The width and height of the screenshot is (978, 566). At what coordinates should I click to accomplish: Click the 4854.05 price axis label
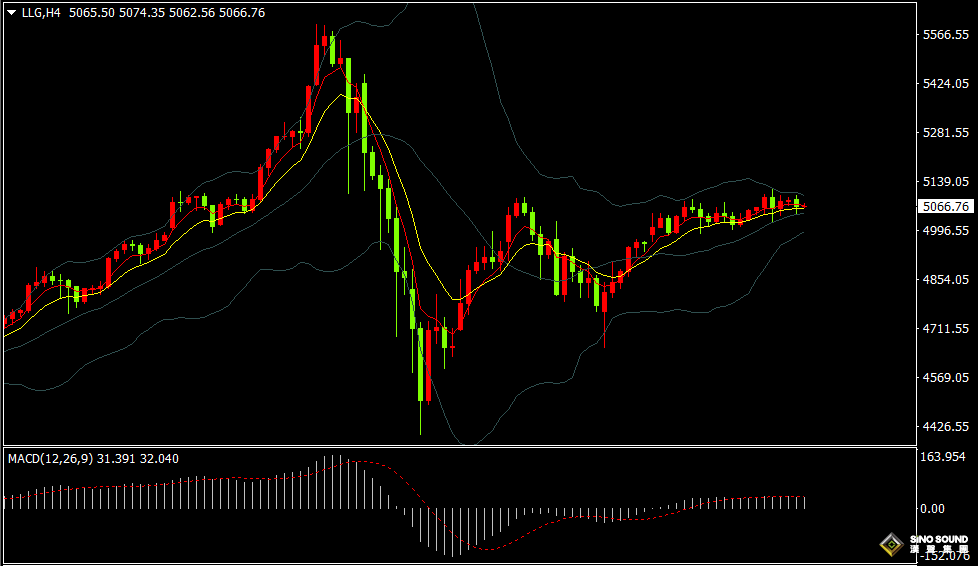[x=945, y=280]
